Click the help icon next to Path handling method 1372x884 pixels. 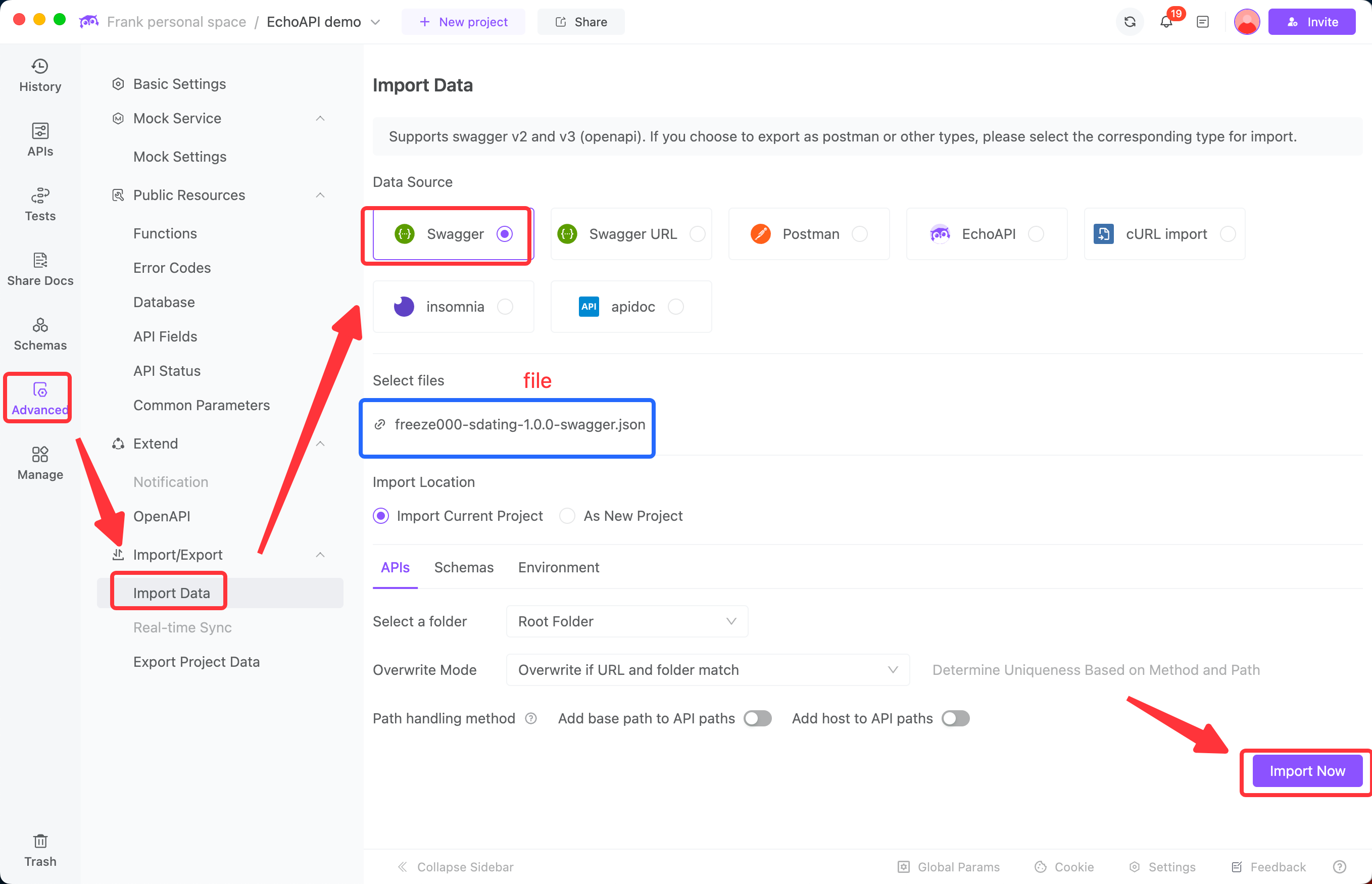tap(531, 718)
